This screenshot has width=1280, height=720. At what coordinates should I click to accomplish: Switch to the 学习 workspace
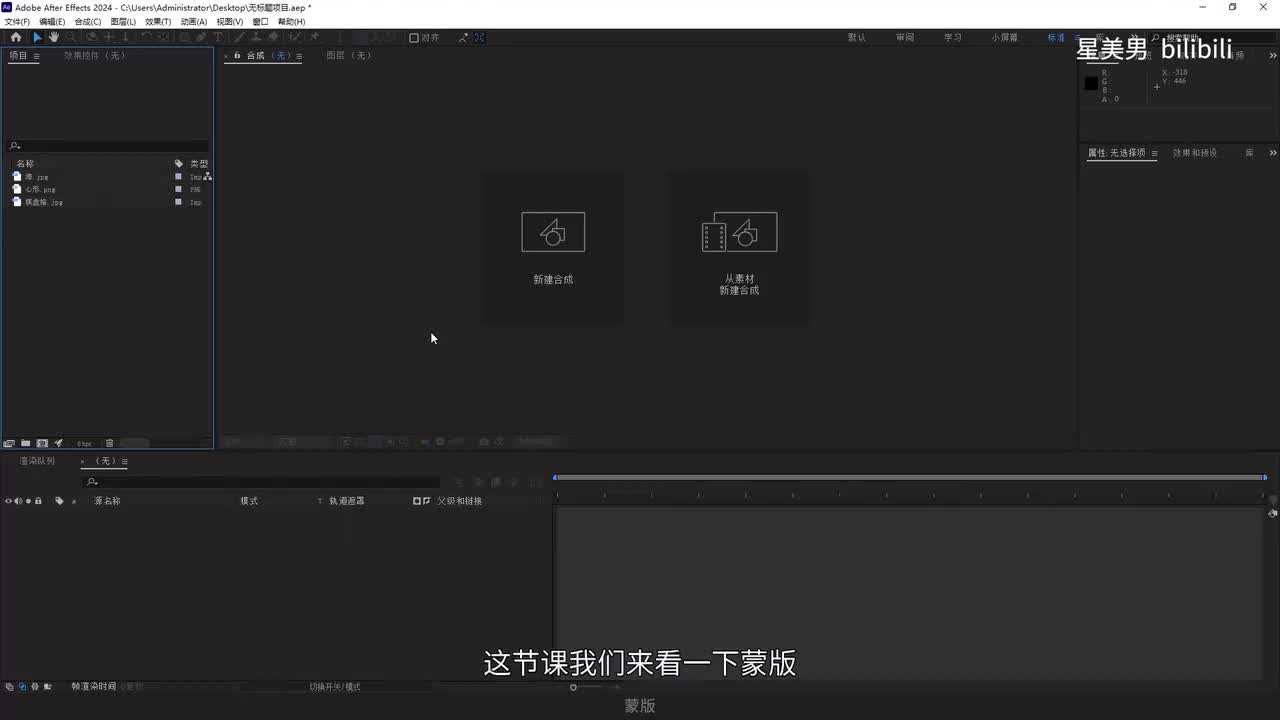(953, 38)
